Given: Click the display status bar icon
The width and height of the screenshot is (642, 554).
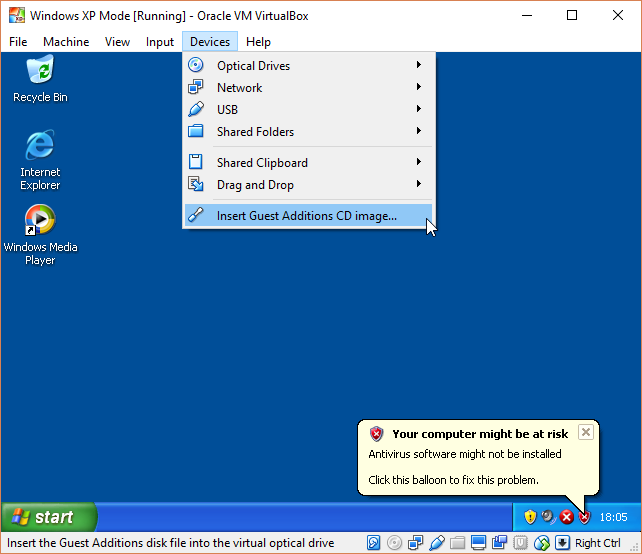Looking at the screenshot, I should (x=478, y=543).
